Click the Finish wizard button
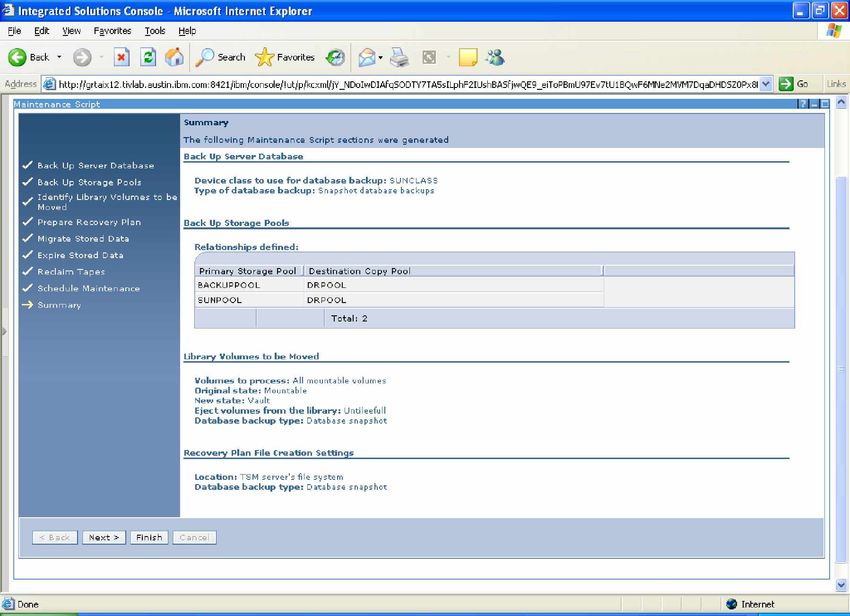 click(149, 537)
